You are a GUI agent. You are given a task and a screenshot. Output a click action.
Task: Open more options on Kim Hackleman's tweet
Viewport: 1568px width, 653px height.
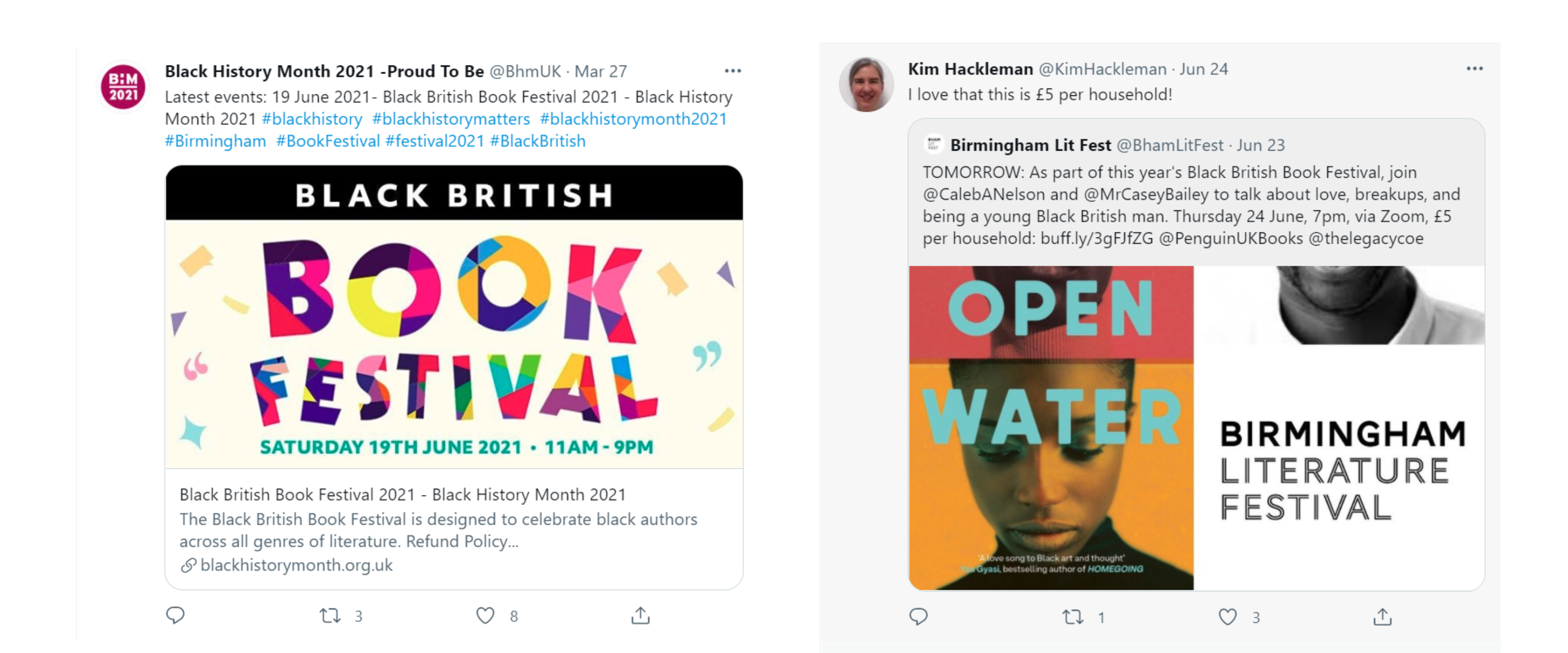1474,69
